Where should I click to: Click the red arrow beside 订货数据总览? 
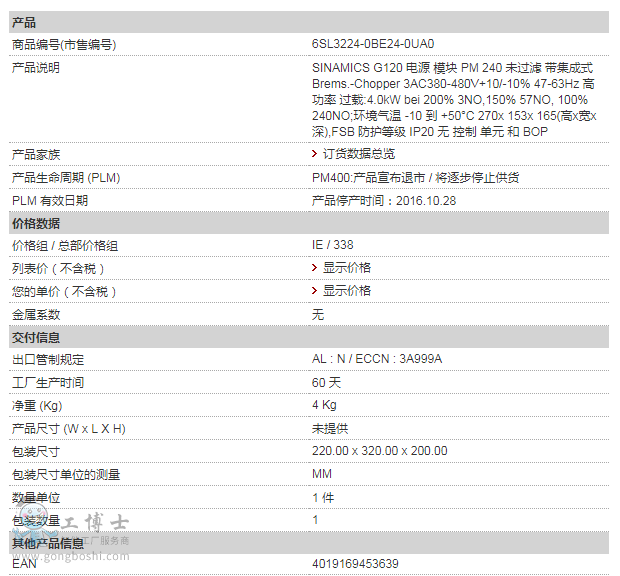(x=316, y=154)
